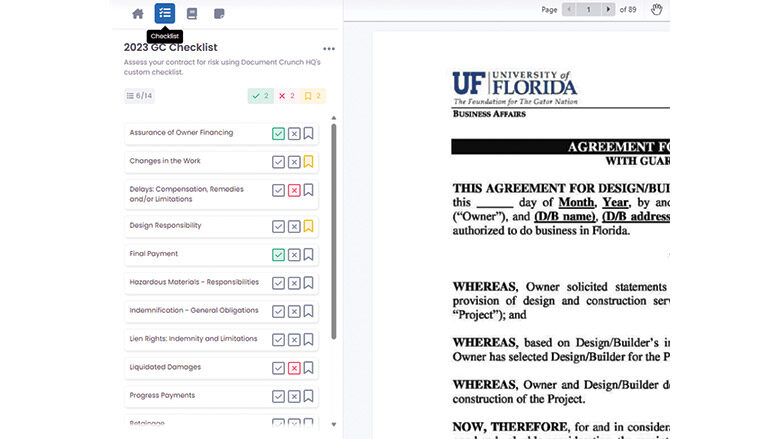Check the Final Payment green checkmark
The width and height of the screenshot is (780, 439).
(278, 255)
